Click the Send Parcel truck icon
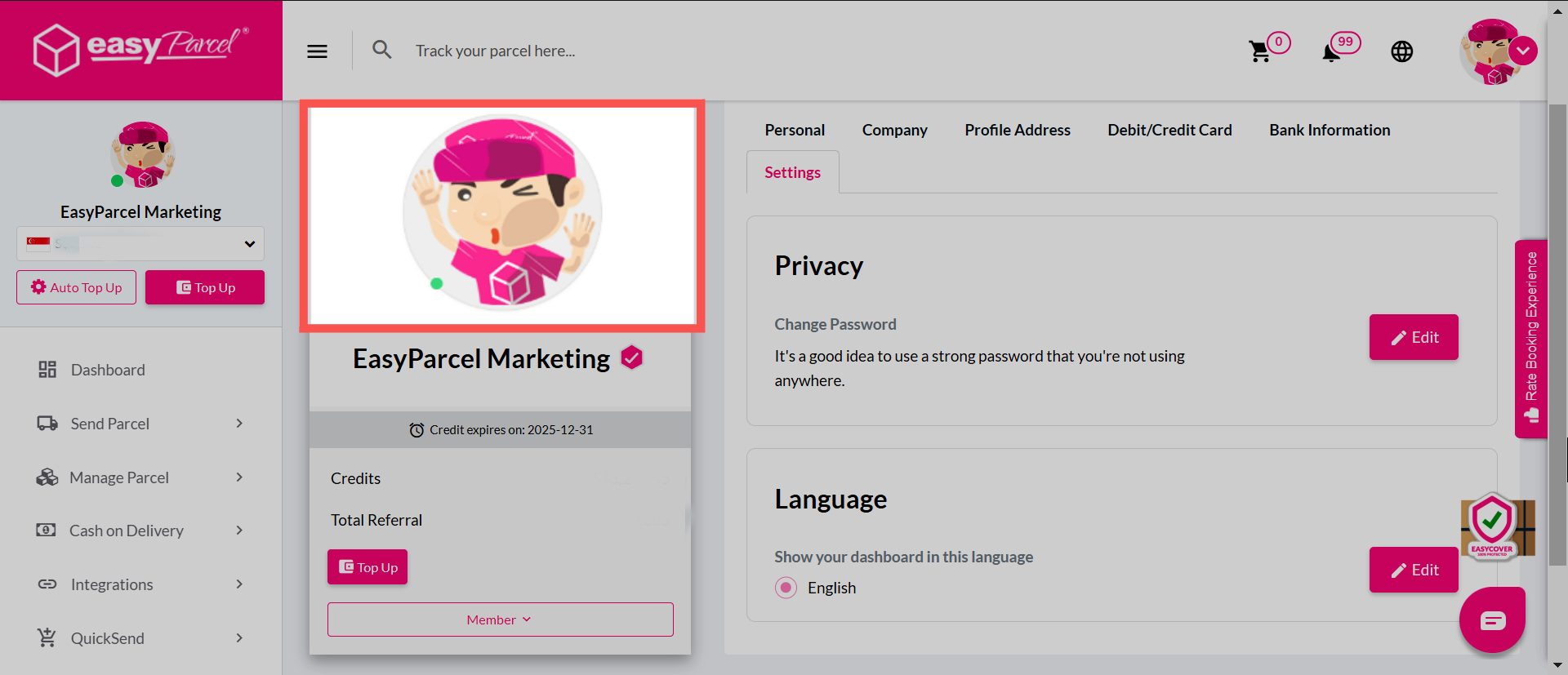 [47, 424]
